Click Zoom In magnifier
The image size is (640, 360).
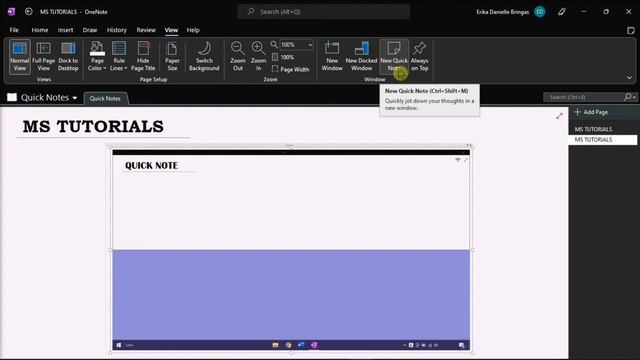coord(258,56)
